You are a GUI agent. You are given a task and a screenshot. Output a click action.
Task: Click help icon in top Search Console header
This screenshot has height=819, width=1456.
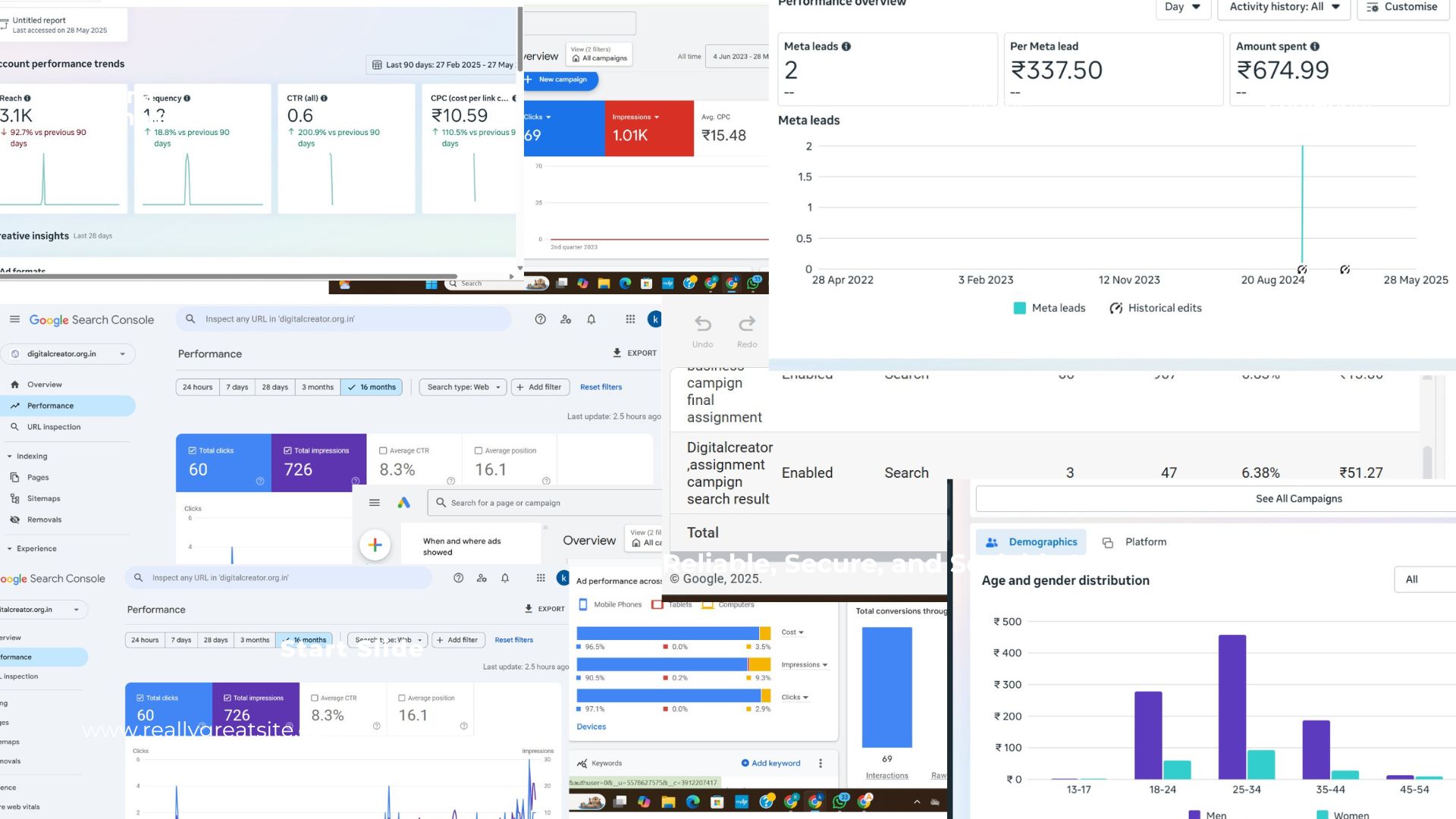click(x=540, y=319)
